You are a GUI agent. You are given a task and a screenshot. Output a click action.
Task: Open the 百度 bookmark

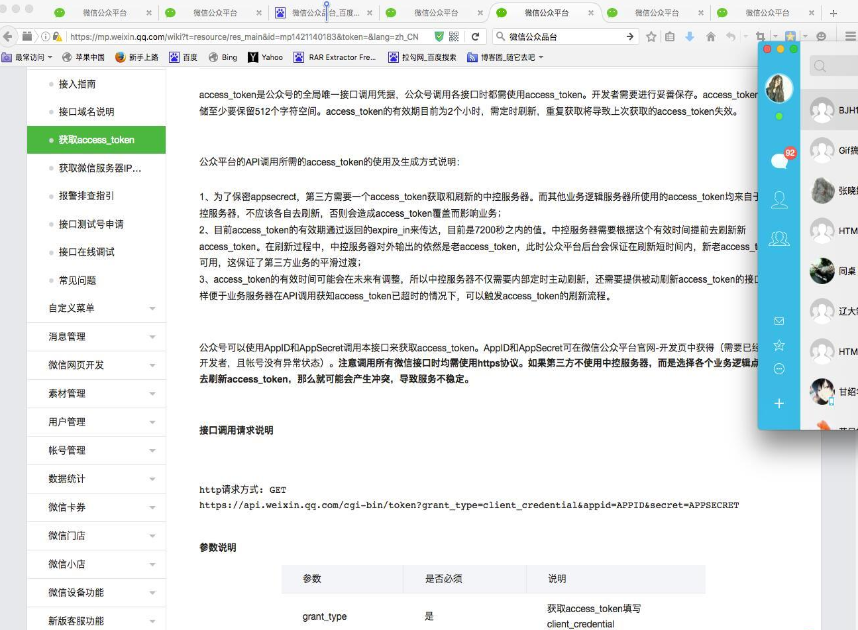[x=183, y=57]
